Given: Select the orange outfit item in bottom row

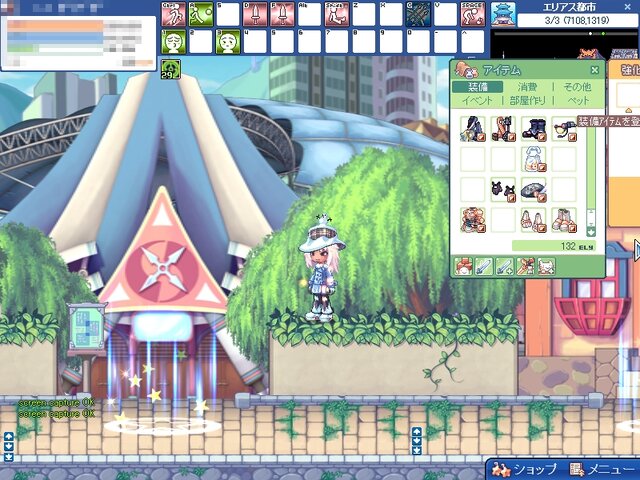Looking at the screenshot, I should 473,220.
